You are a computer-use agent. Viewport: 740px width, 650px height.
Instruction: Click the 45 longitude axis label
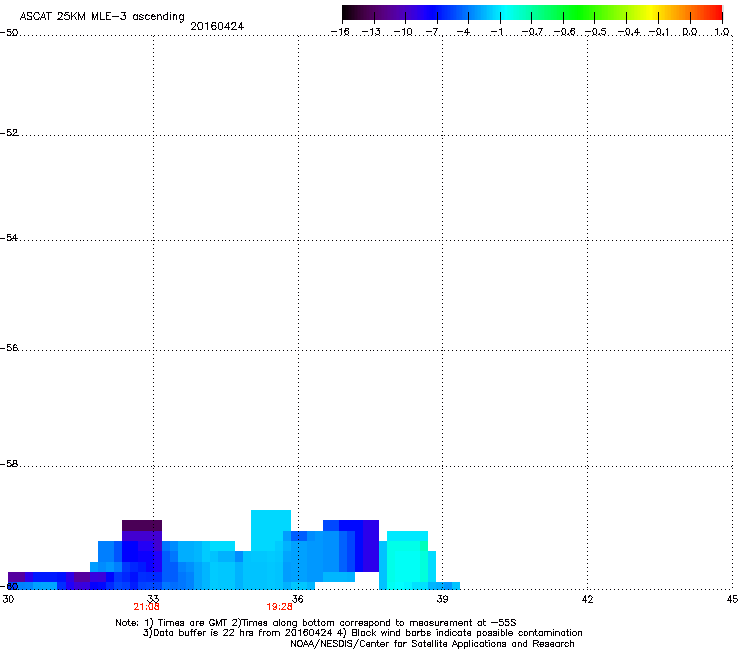click(732, 599)
